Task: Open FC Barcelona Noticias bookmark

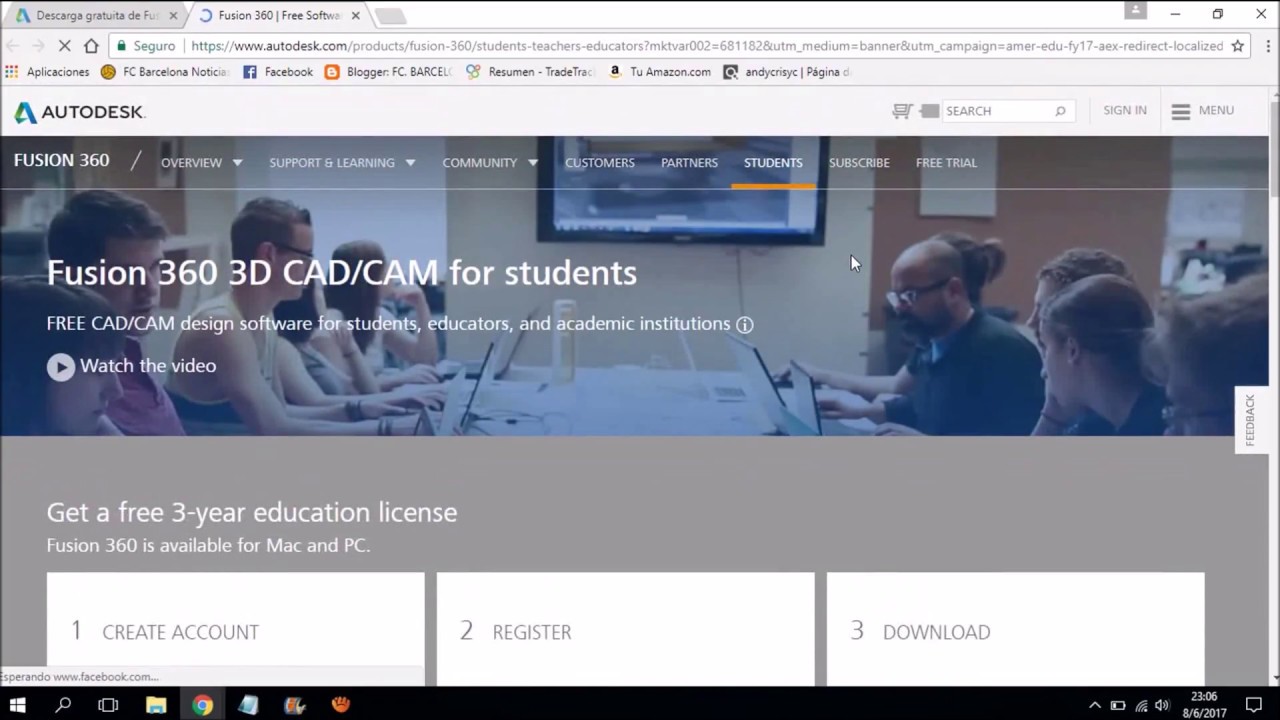Action: (x=165, y=72)
